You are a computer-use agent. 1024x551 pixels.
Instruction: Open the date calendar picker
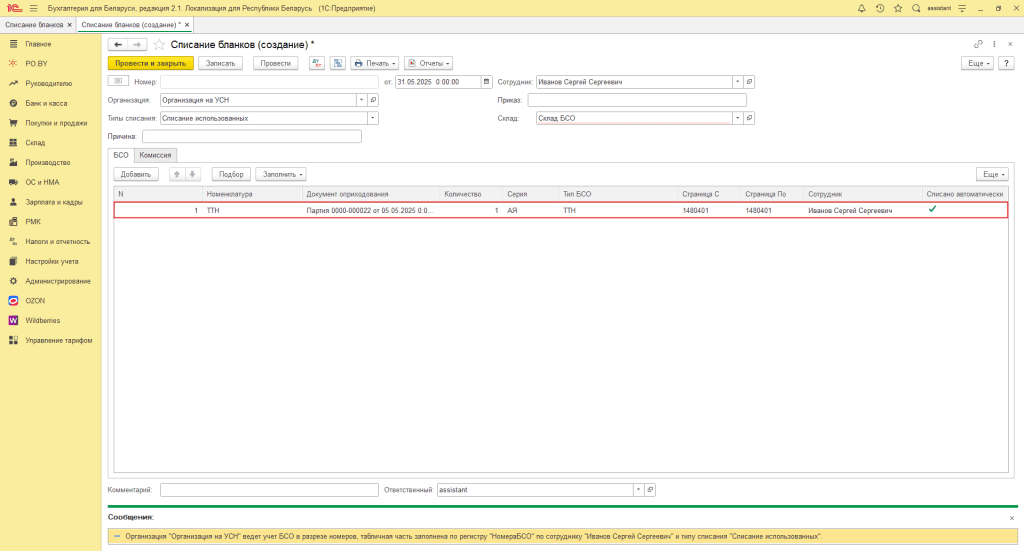tap(487, 82)
